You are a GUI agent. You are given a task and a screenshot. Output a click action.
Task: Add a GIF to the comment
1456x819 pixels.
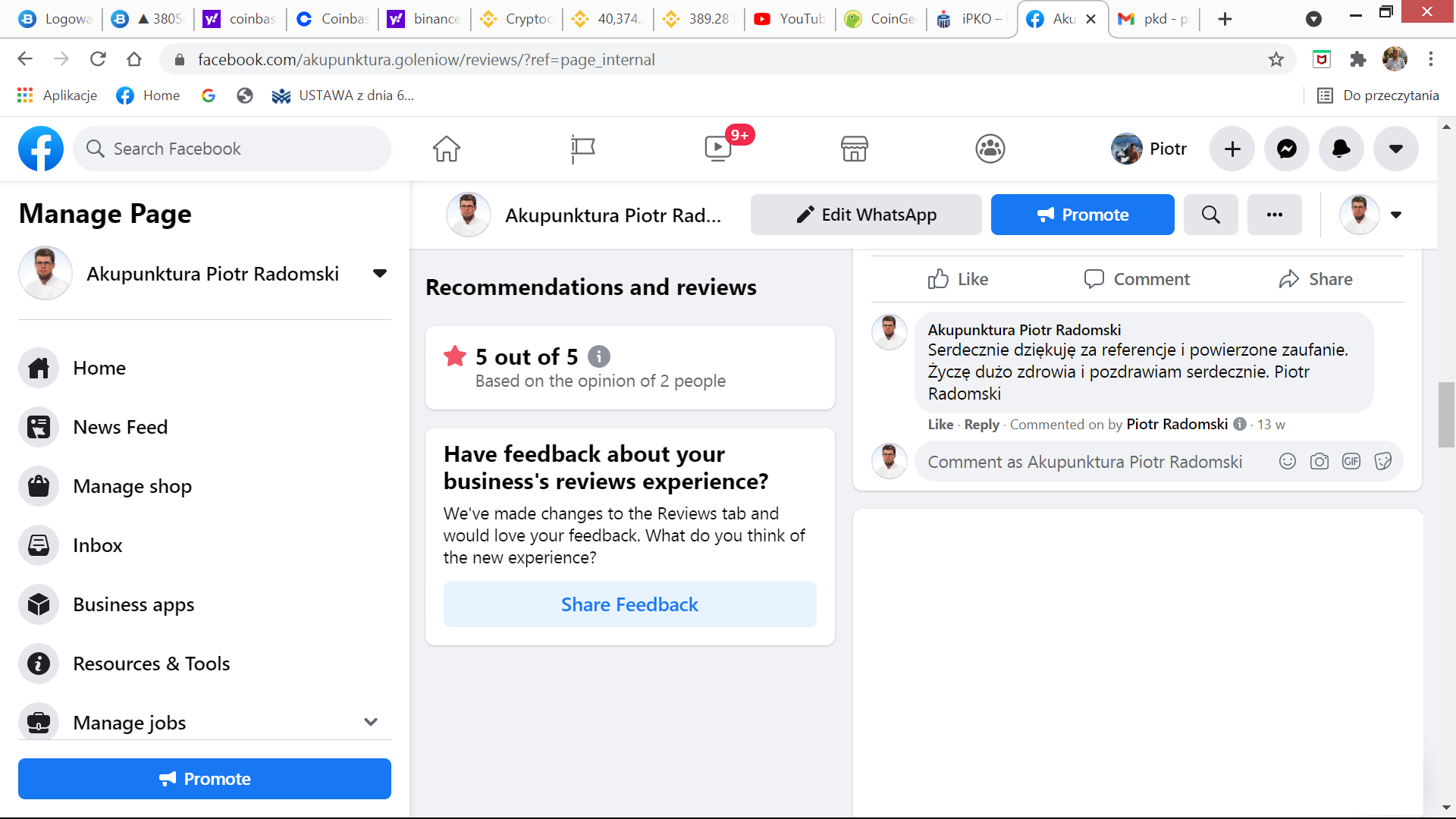1351,461
